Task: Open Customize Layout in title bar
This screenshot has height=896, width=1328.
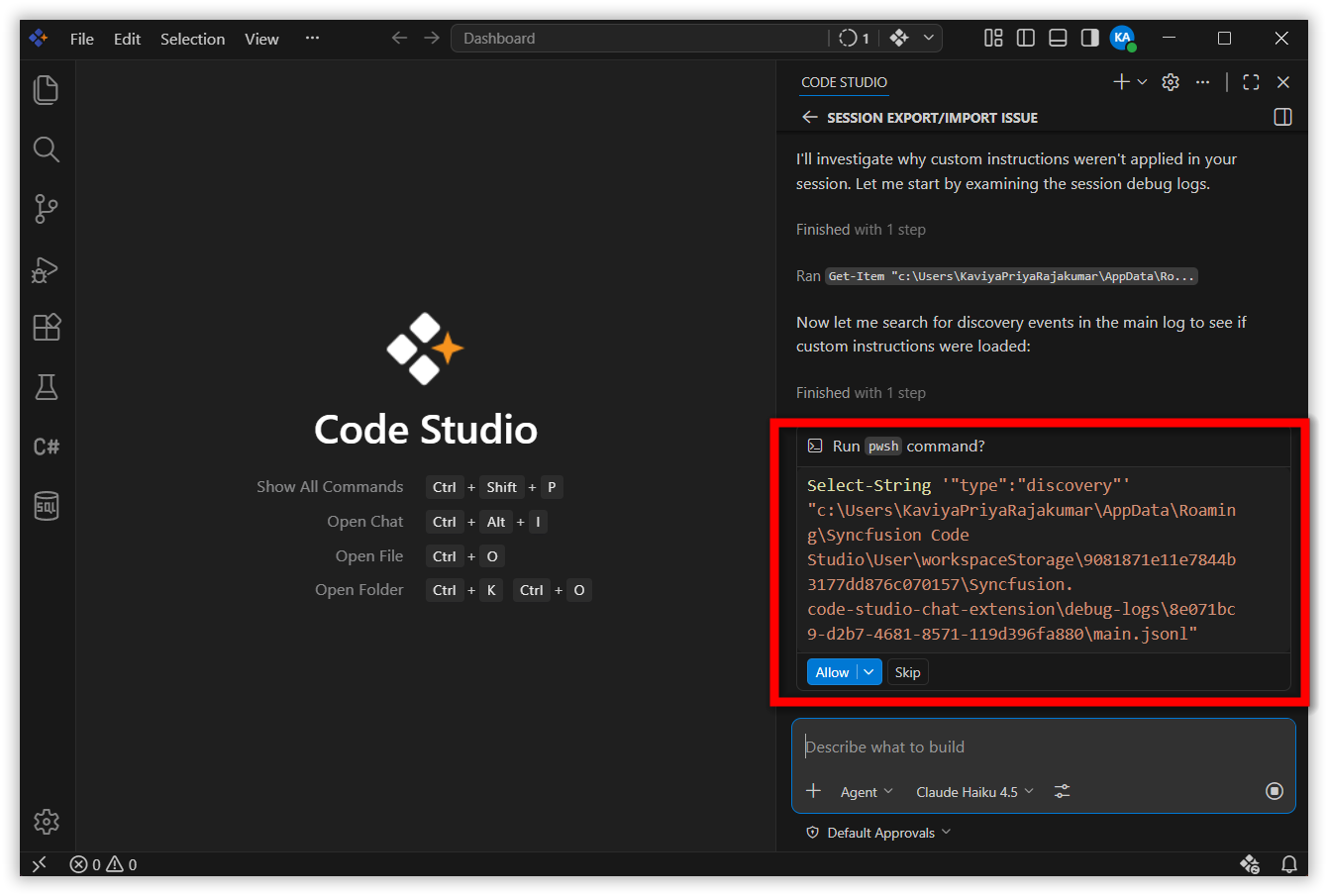Action: click(x=993, y=38)
